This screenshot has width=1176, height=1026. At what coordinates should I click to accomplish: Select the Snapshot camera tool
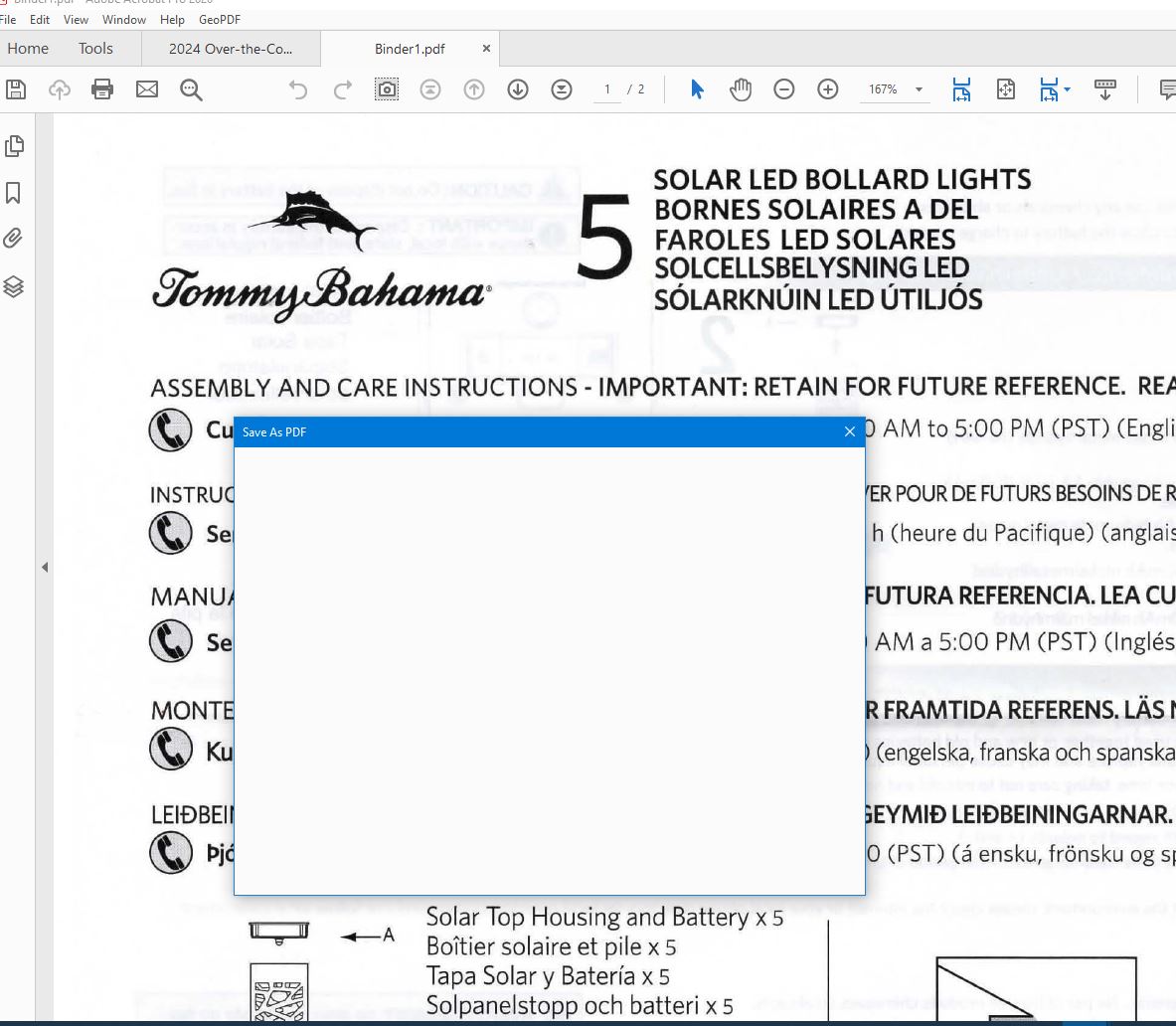click(387, 89)
